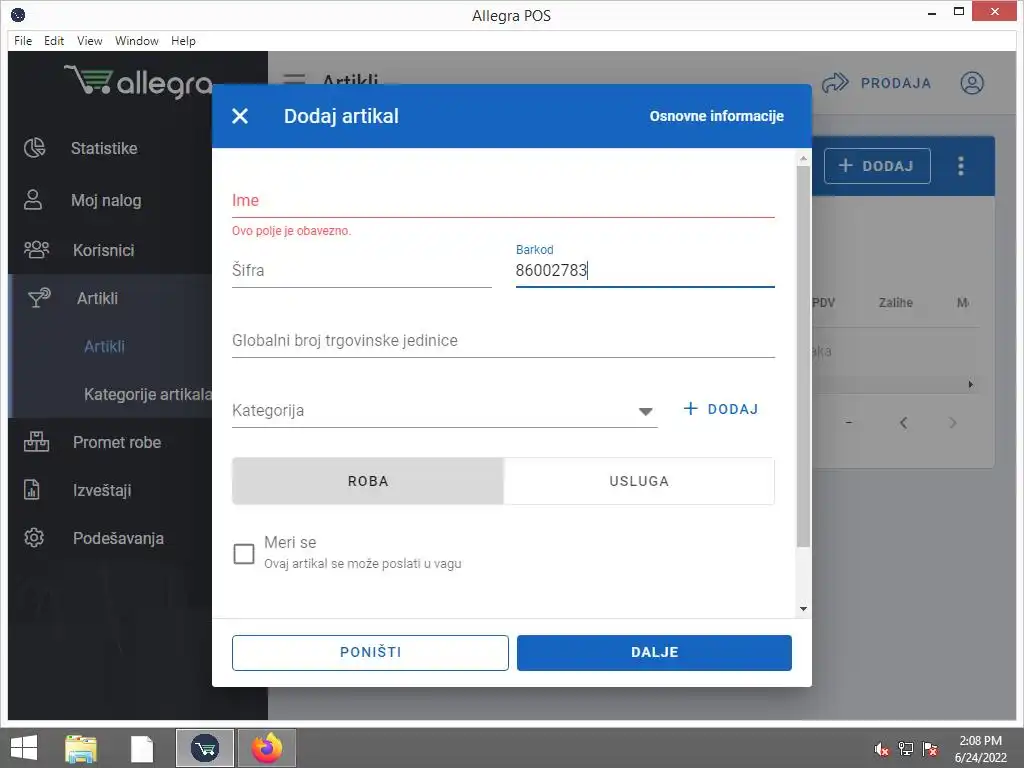Open Firefox from the taskbar
1024x768 pixels.
coord(267,748)
